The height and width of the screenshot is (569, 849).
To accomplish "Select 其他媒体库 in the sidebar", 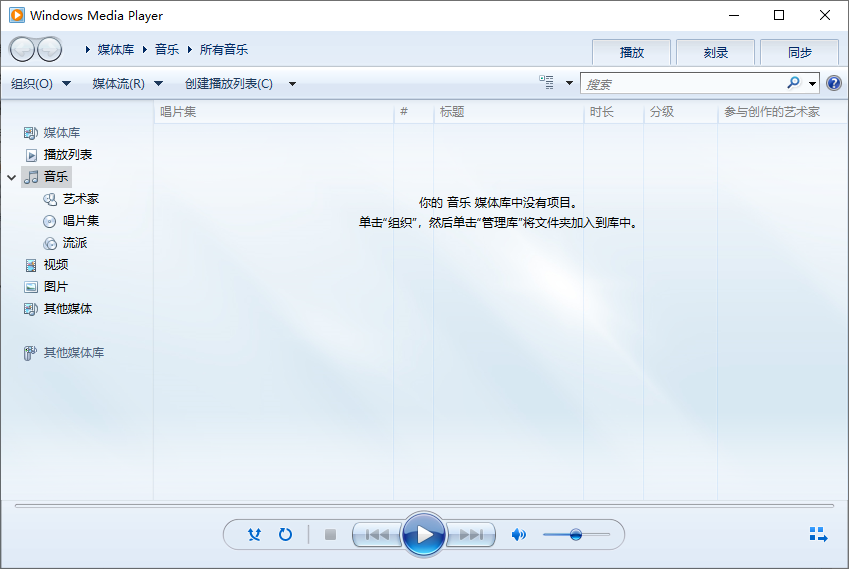I will pos(74,353).
